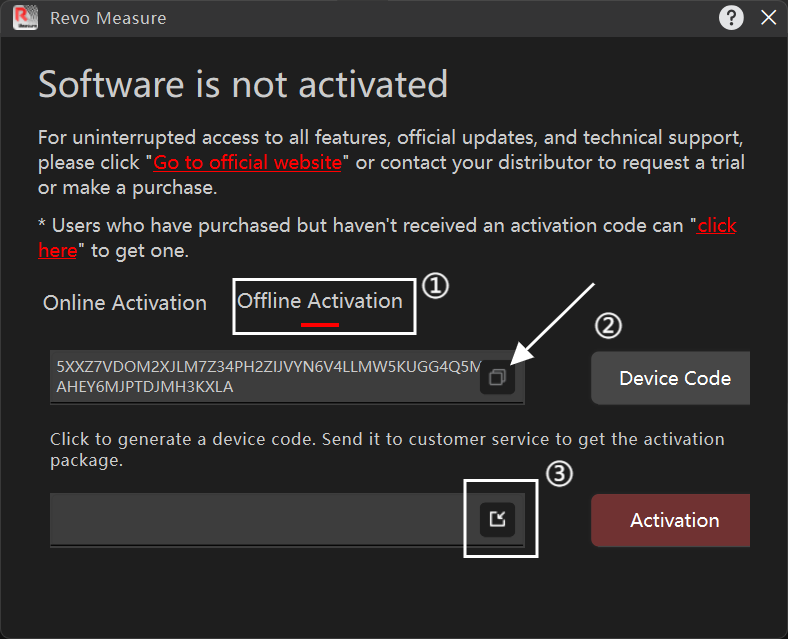Click the import activation package icon
Screen dimensions: 788x639
coord(497,519)
